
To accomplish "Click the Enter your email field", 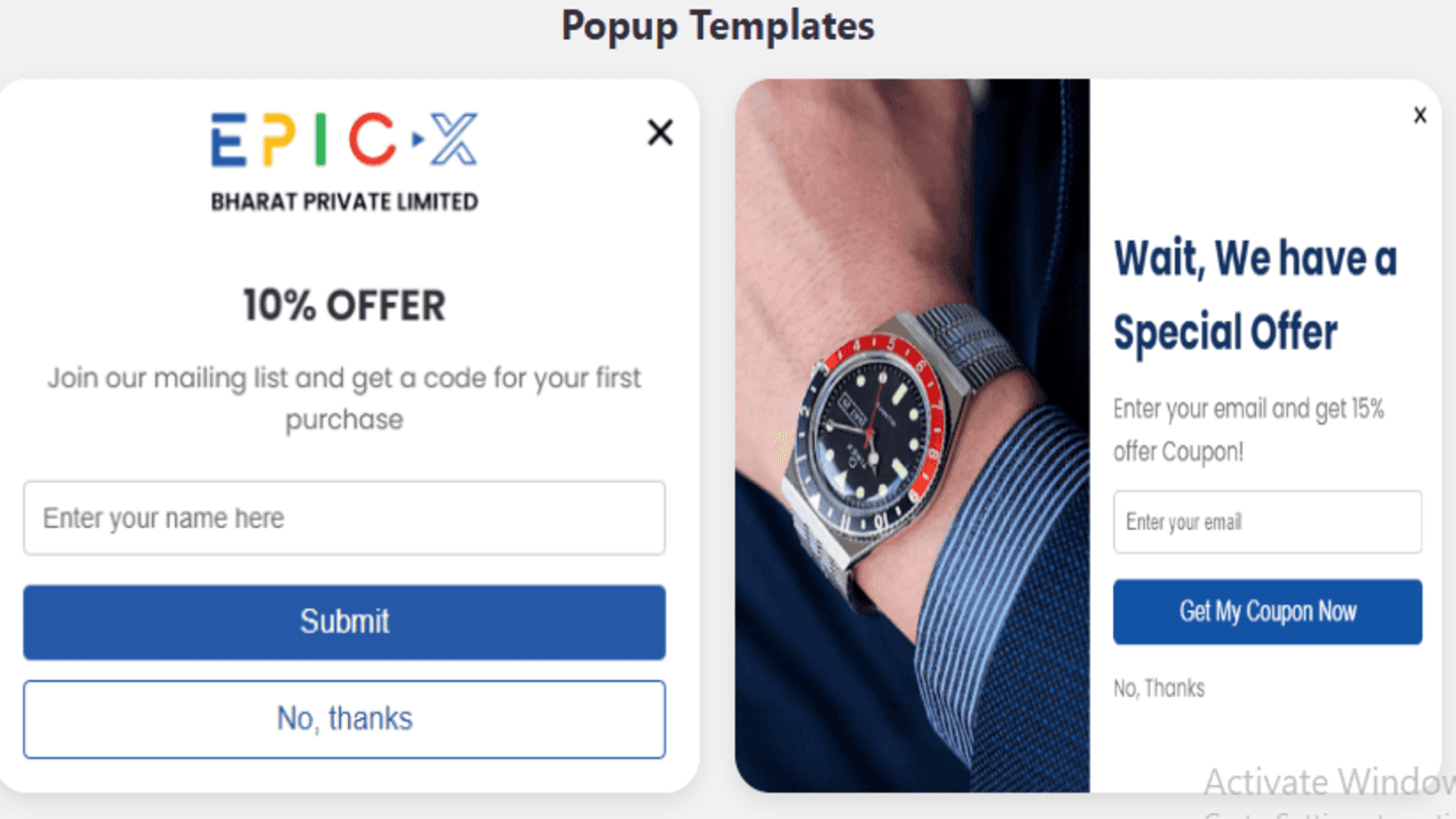I will coord(1267,522).
